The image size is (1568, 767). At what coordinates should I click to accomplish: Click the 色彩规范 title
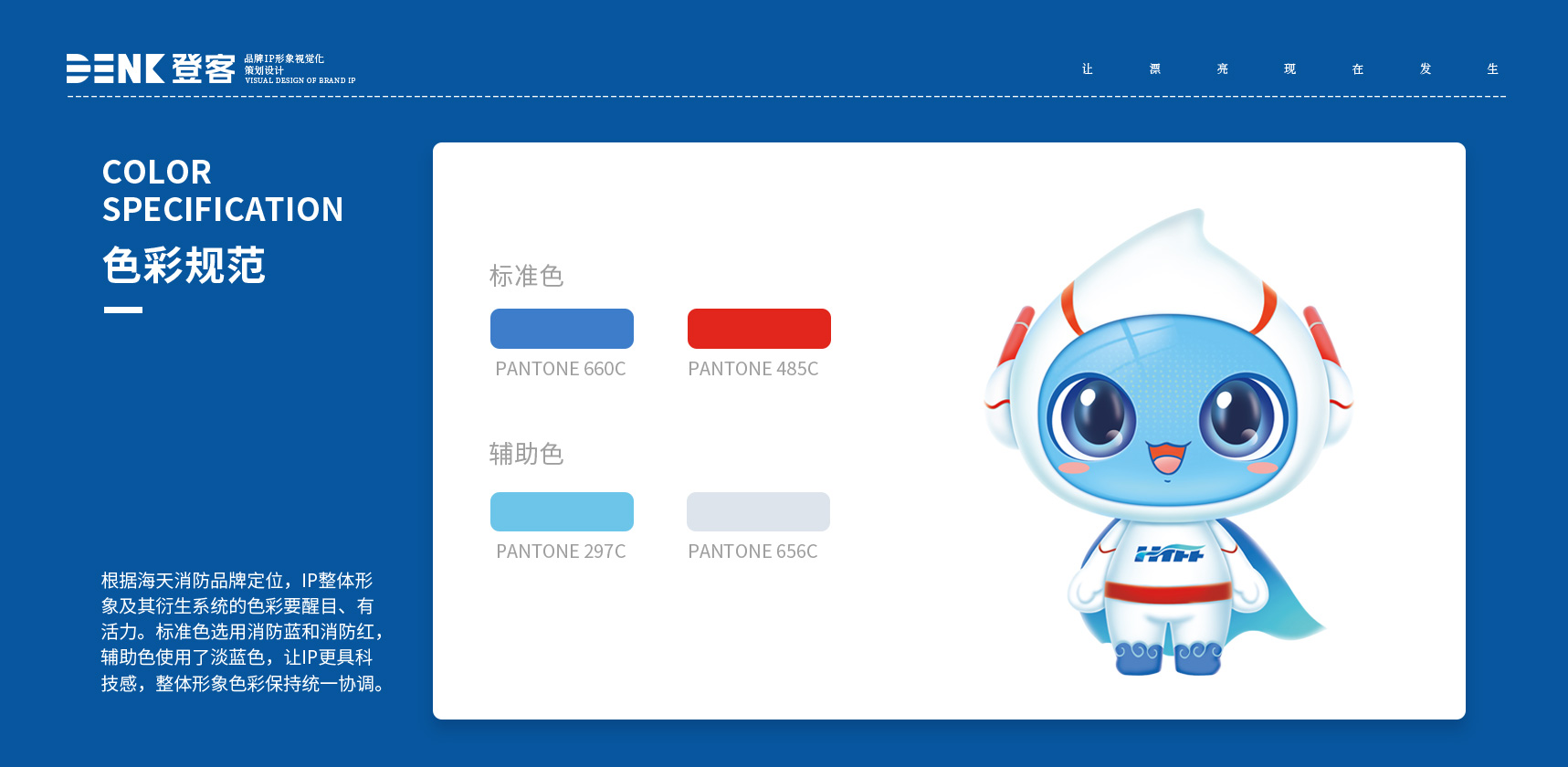pyautogui.click(x=184, y=266)
